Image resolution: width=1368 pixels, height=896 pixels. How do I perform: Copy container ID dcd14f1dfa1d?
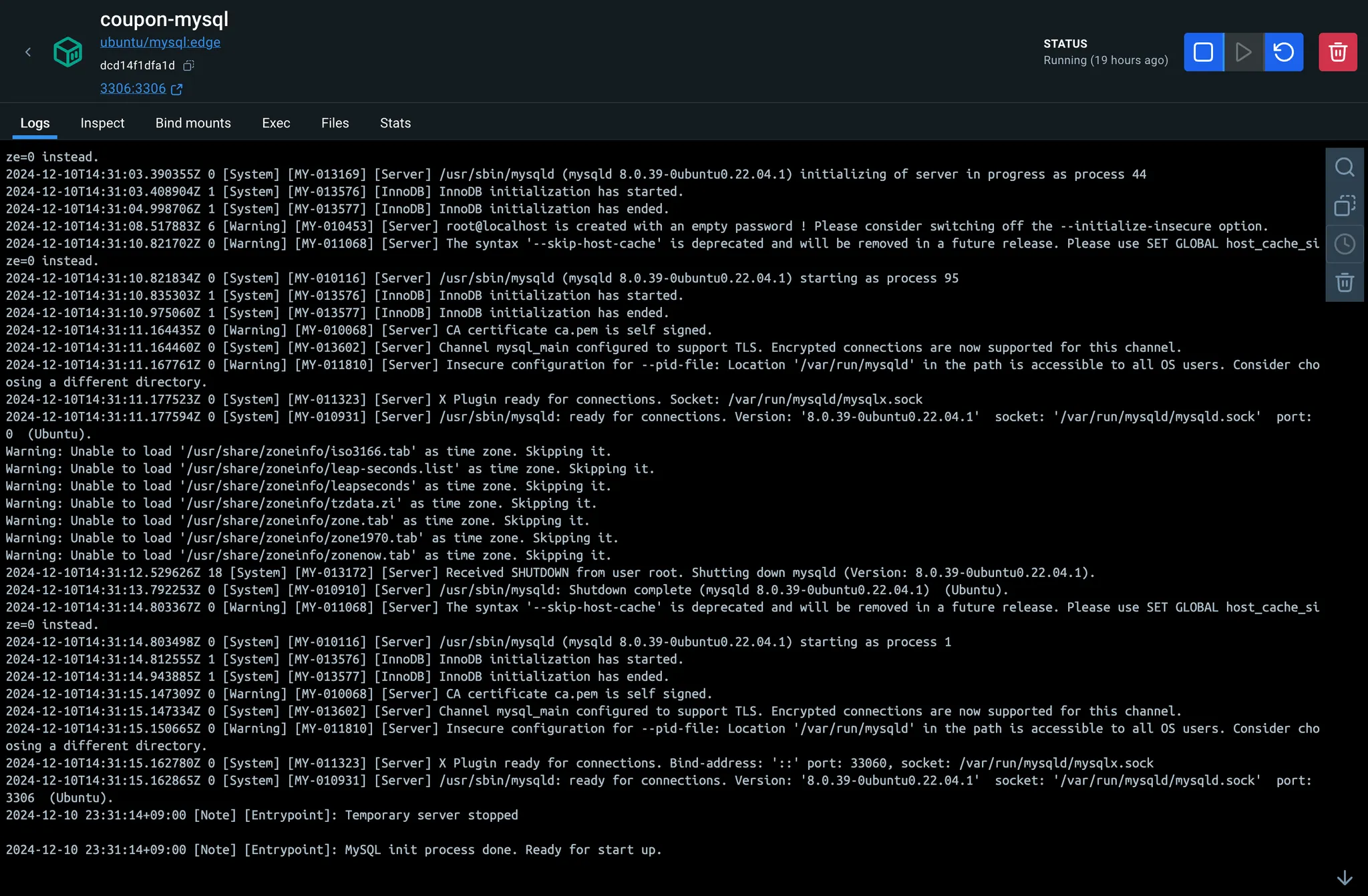[189, 65]
